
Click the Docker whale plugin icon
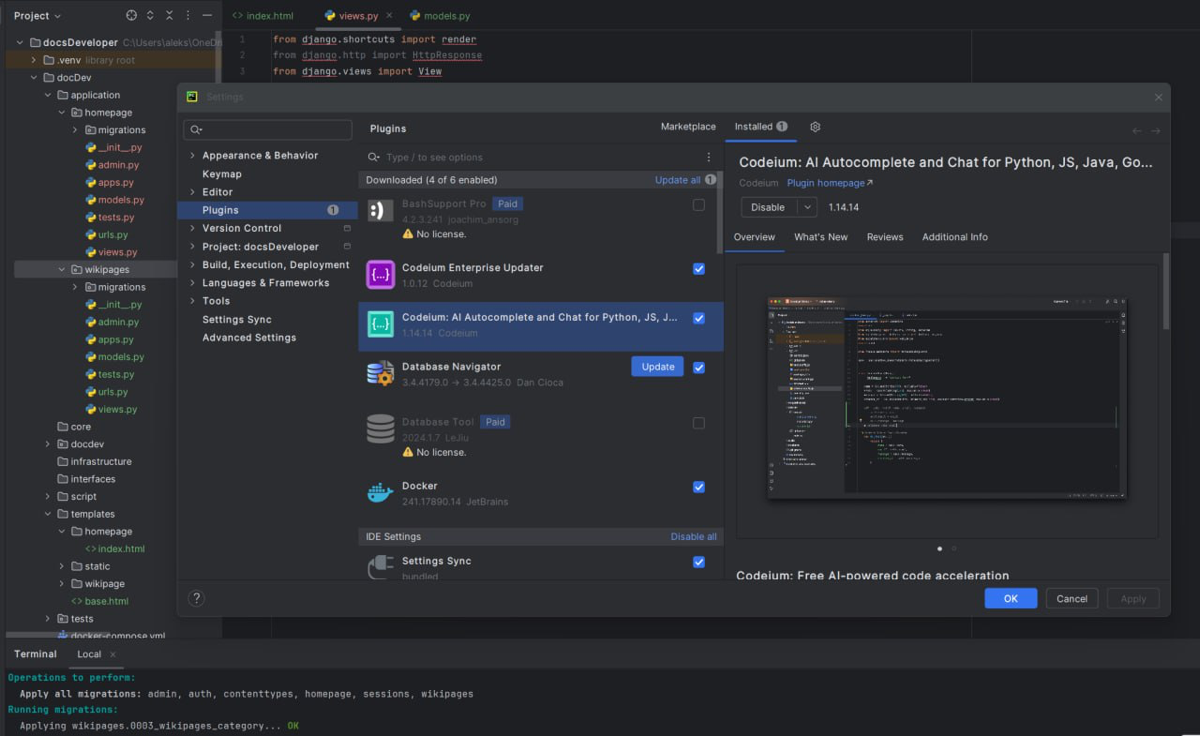(x=380, y=493)
